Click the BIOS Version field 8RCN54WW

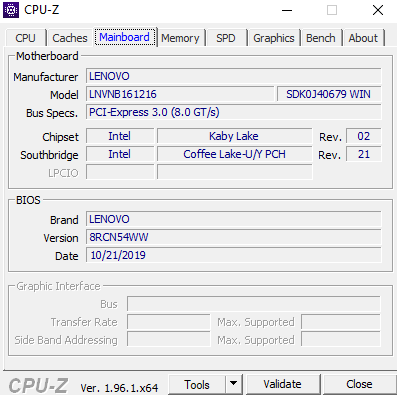click(x=234, y=237)
